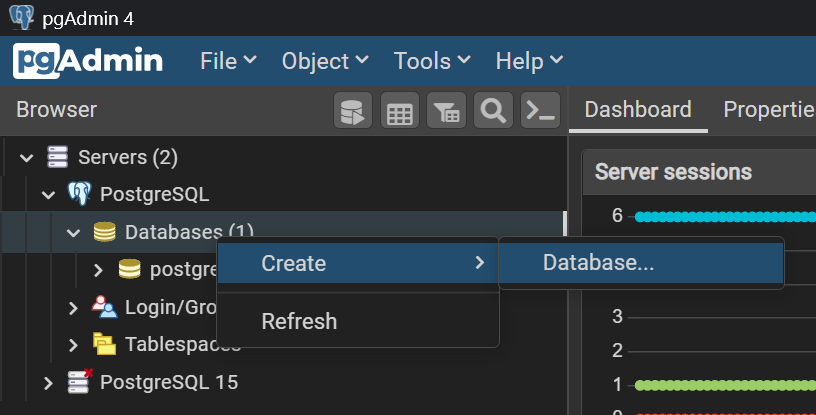Select Refresh in the context menu
816x415 pixels.
298,321
